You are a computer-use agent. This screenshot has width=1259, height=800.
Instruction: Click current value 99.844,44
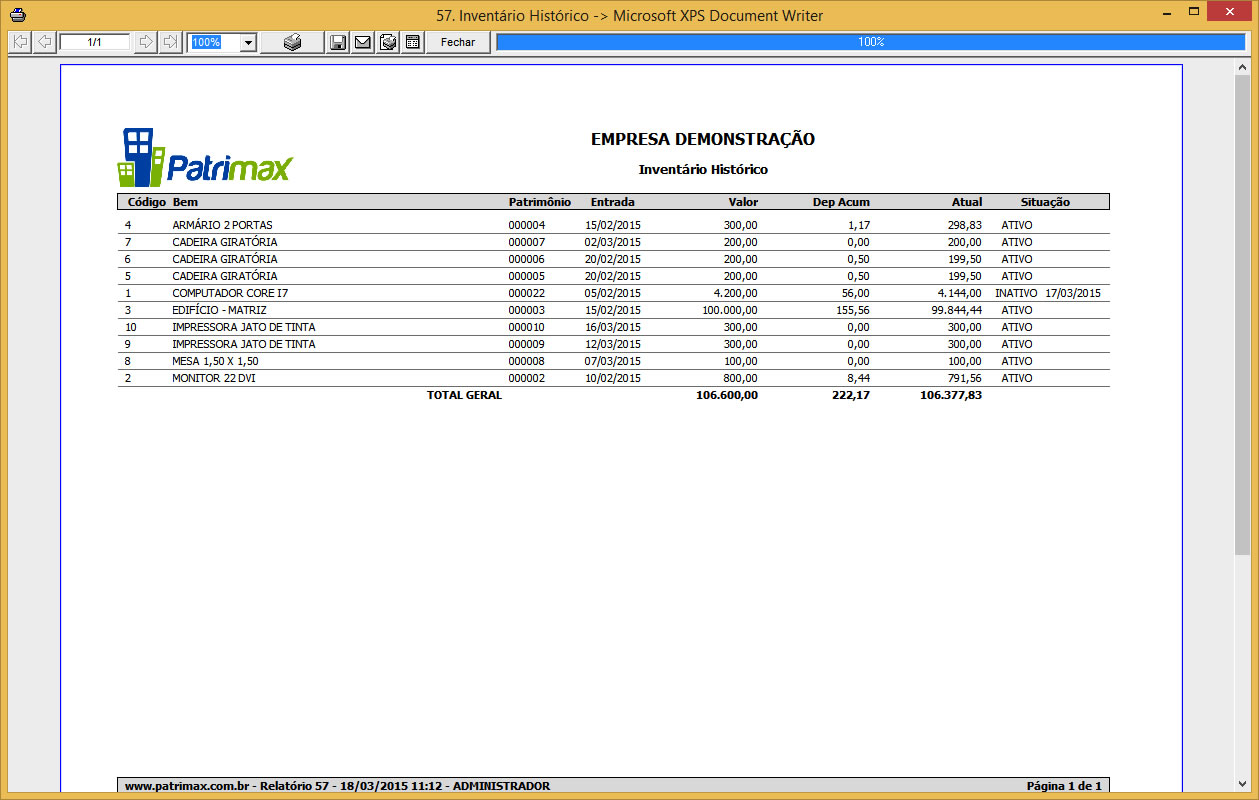[x=956, y=310]
